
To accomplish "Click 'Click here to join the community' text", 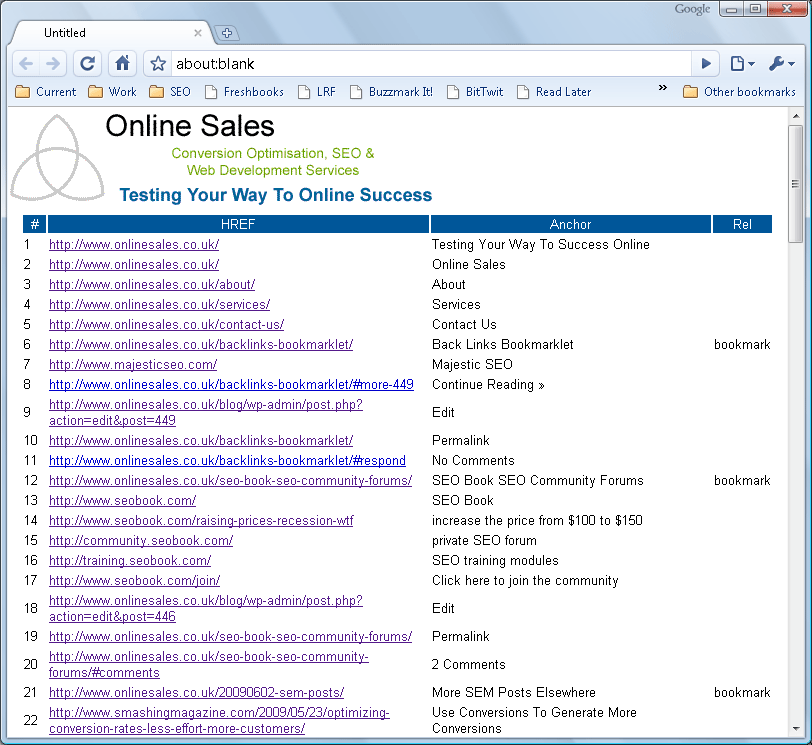I will point(525,581).
